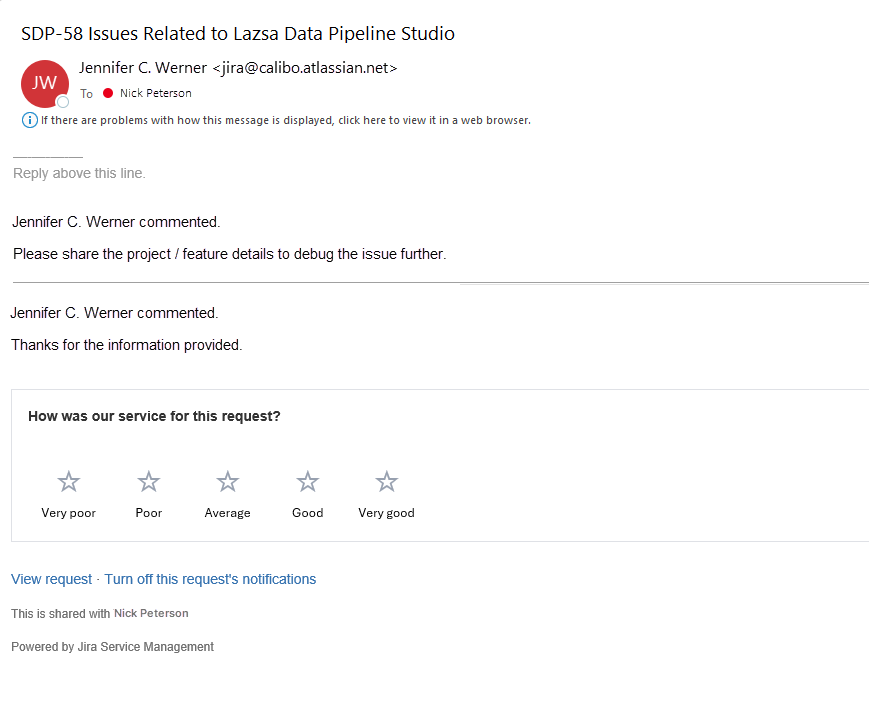Click the Average rating label
This screenshot has height=720, width=869.
227,513
